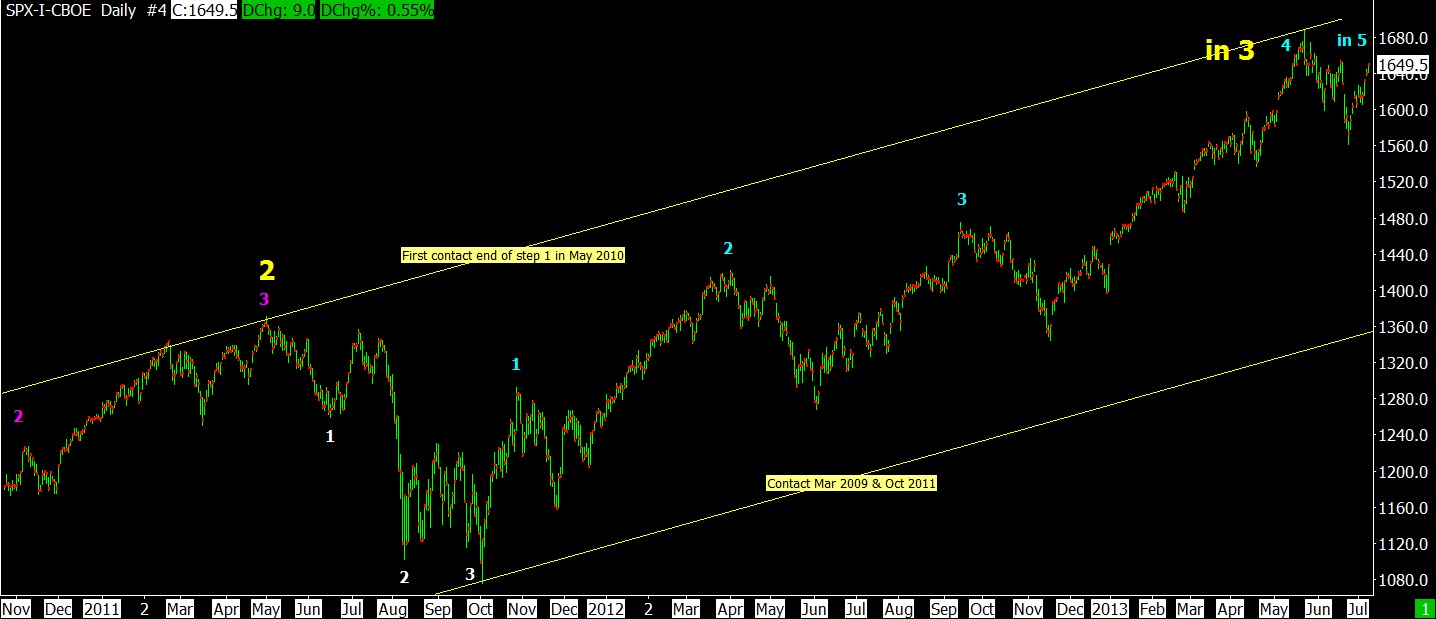Click the large yellow '2' wave label
1436x619 pixels.
(x=266, y=270)
